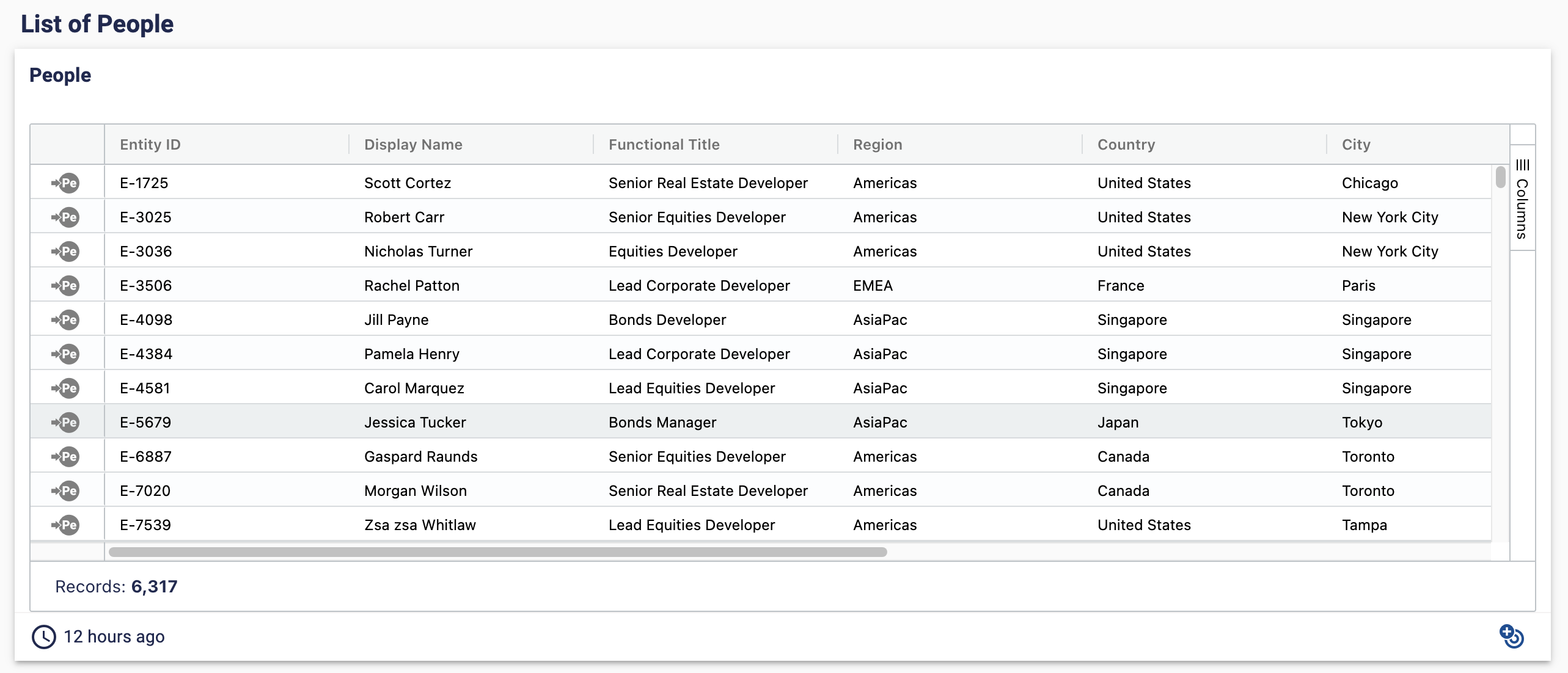
Task: Click the name Morgan Wilson
Action: [416, 490]
